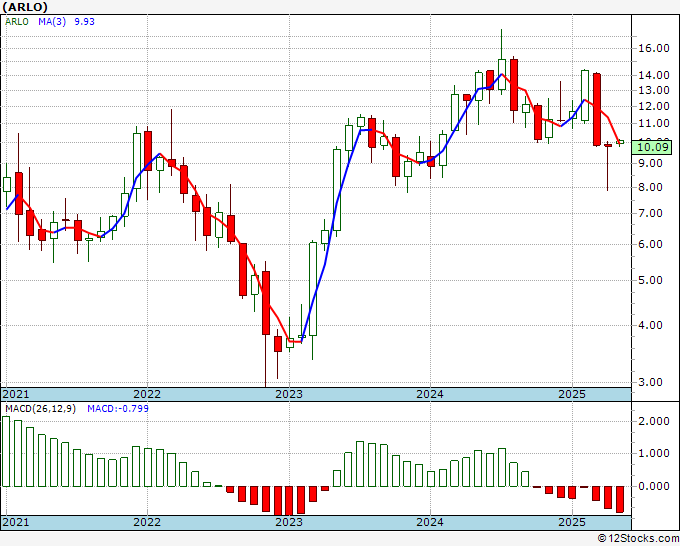Click 2022 on the MACD panel time axis

pyautogui.click(x=147, y=522)
